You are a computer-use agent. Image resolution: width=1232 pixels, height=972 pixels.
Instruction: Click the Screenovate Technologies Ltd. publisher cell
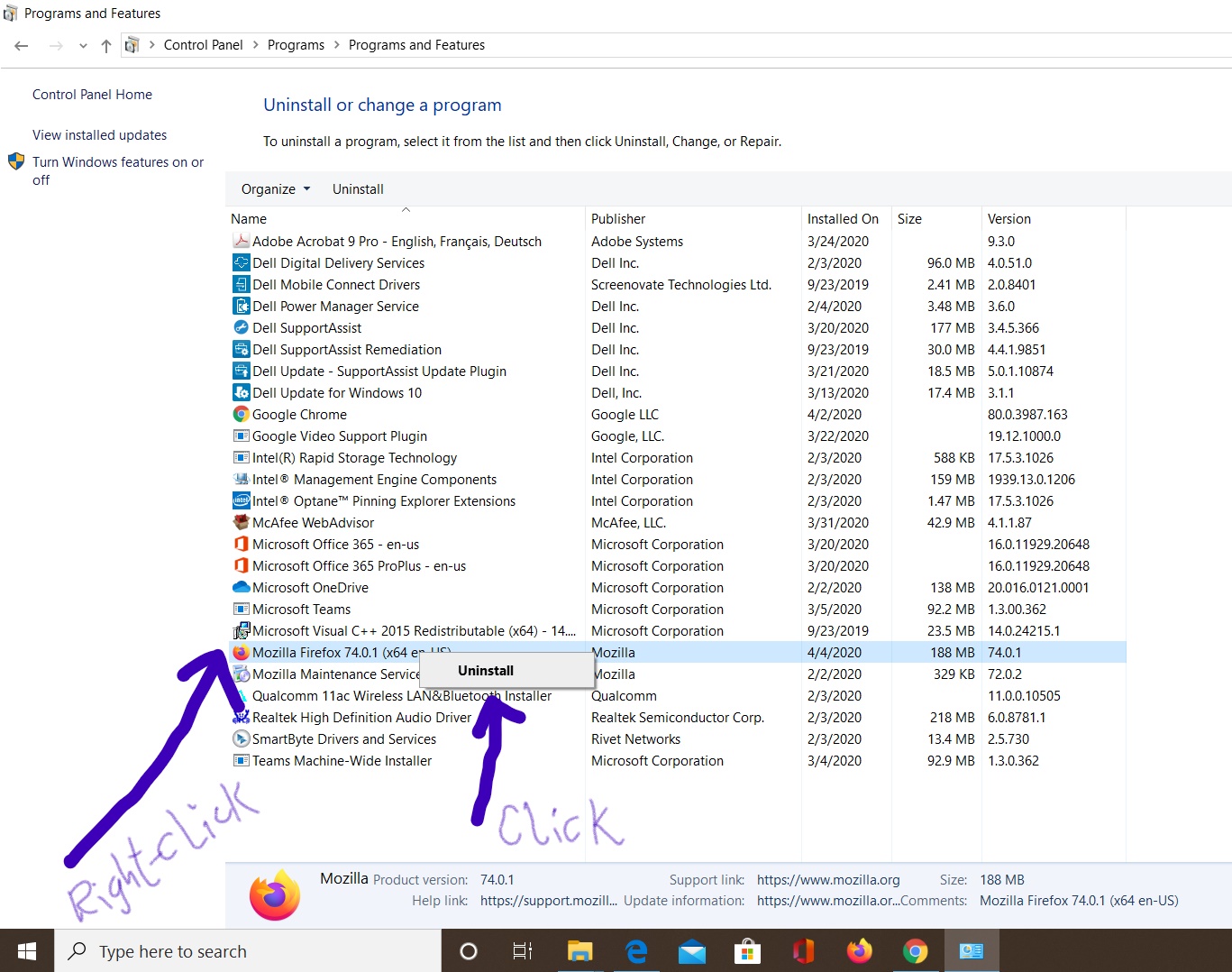click(681, 285)
